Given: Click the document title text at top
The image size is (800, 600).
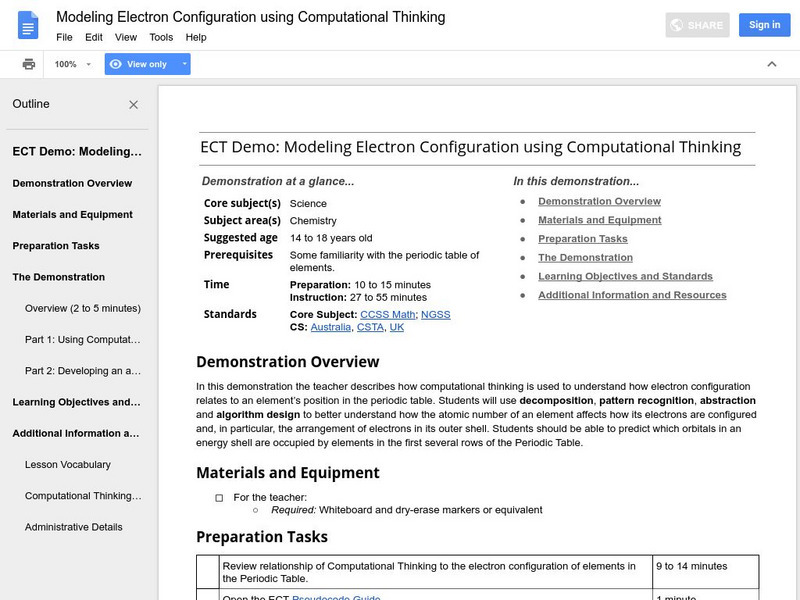Looking at the screenshot, I should (x=251, y=17).
